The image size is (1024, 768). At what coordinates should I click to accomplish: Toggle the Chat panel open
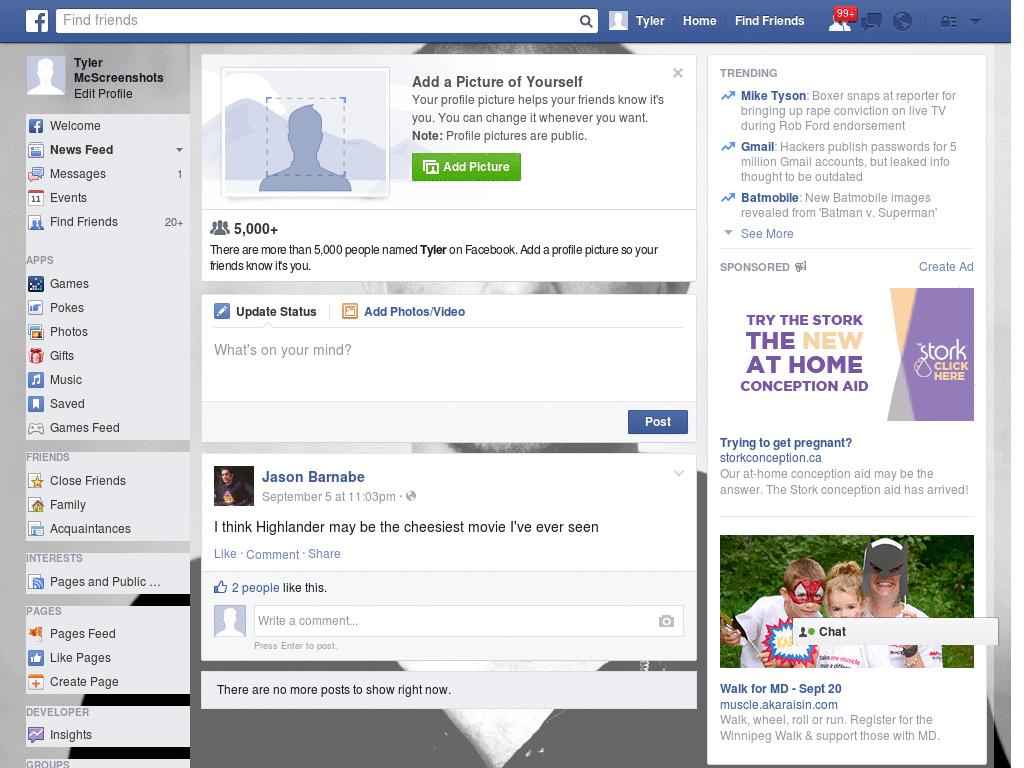pyautogui.click(x=830, y=631)
